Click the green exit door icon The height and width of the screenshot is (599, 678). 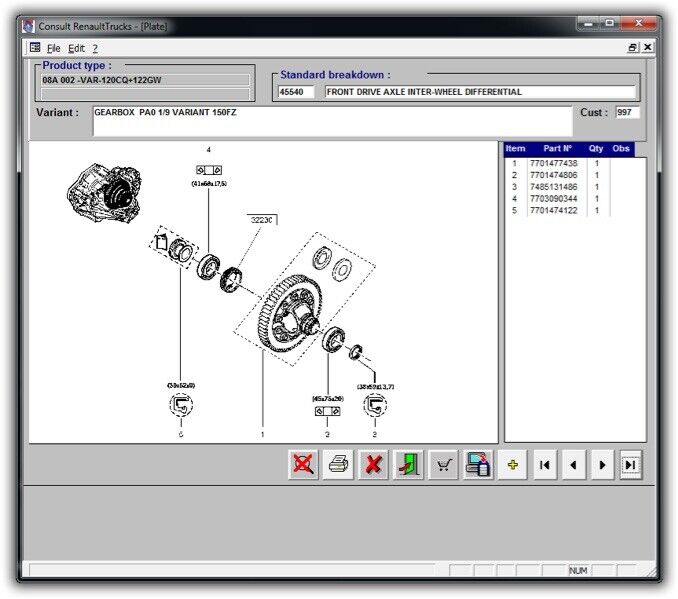[408, 465]
